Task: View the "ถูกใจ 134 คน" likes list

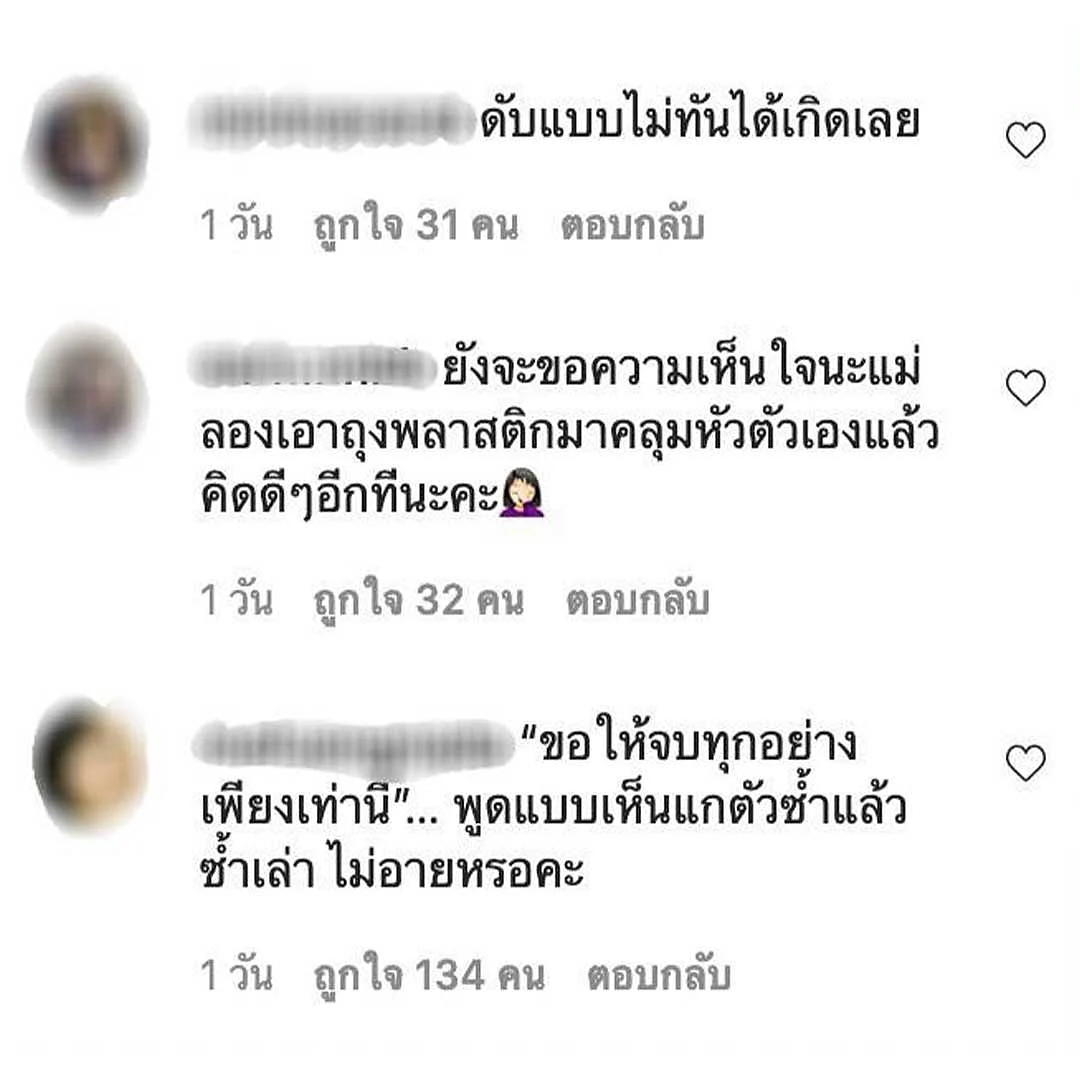Action: [429, 973]
